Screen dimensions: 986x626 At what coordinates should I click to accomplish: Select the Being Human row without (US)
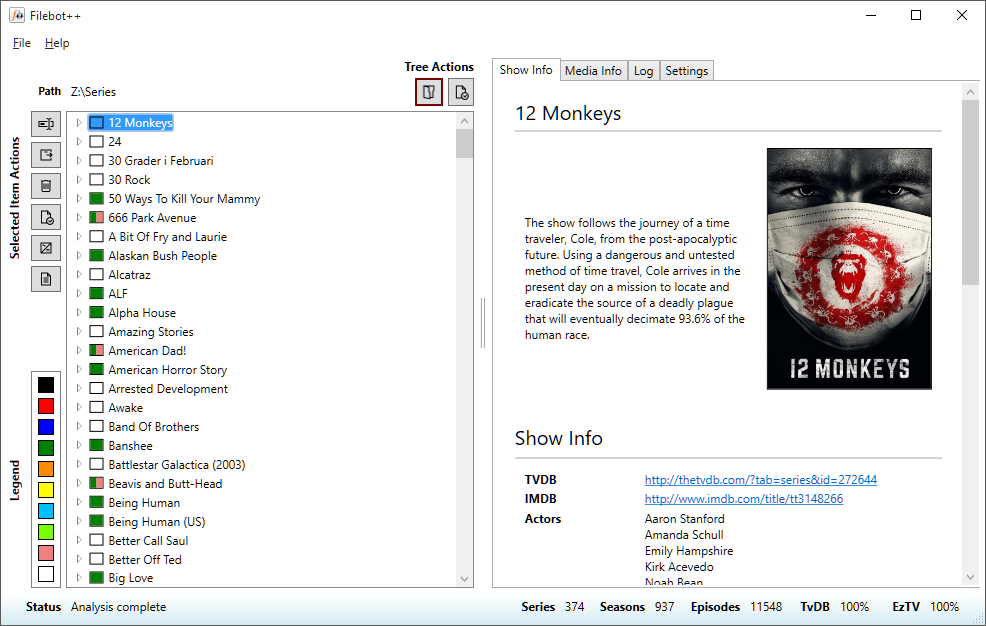coord(144,502)
